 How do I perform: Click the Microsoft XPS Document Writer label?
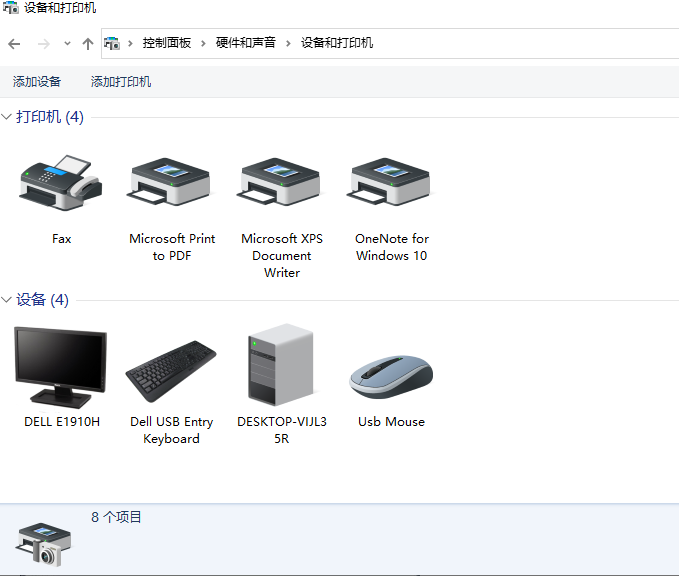[282, 256]
